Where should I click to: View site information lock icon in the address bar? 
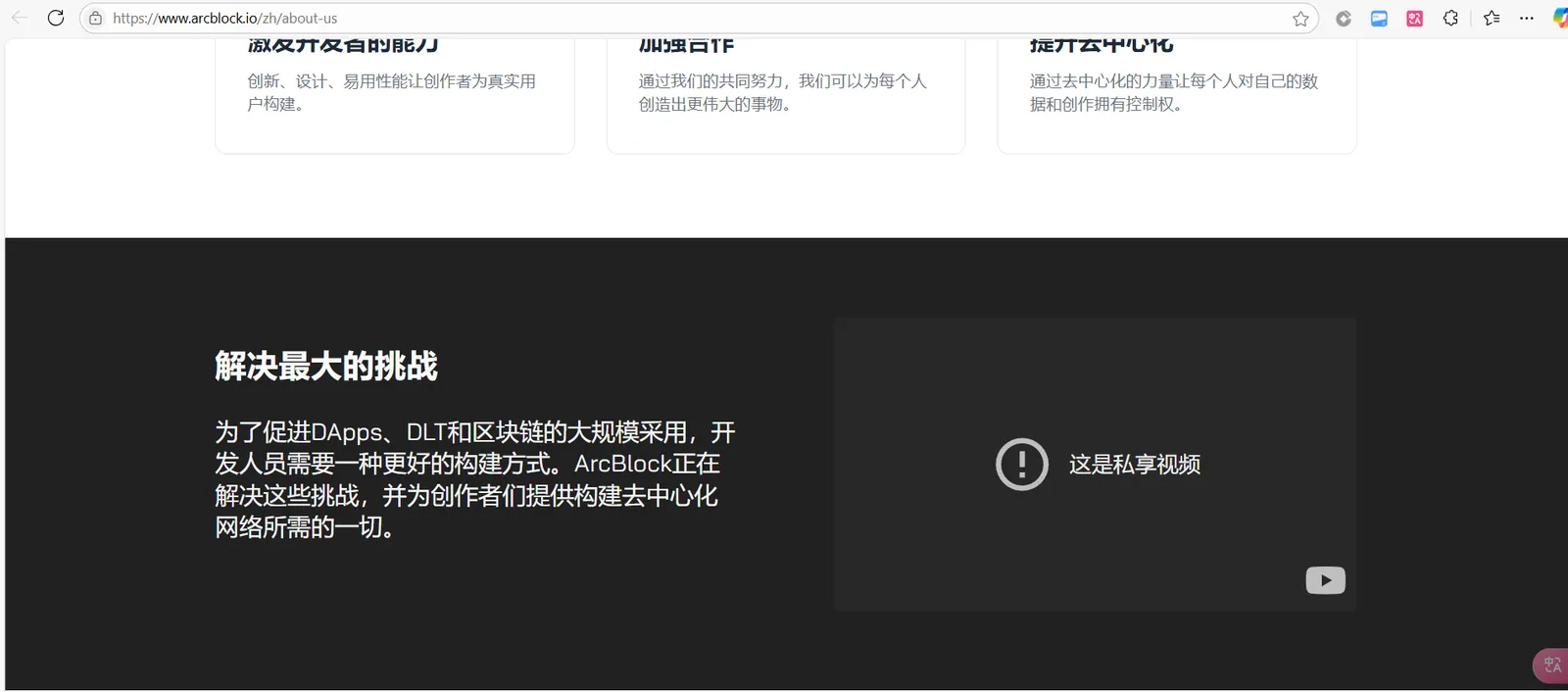pos(95,18)
